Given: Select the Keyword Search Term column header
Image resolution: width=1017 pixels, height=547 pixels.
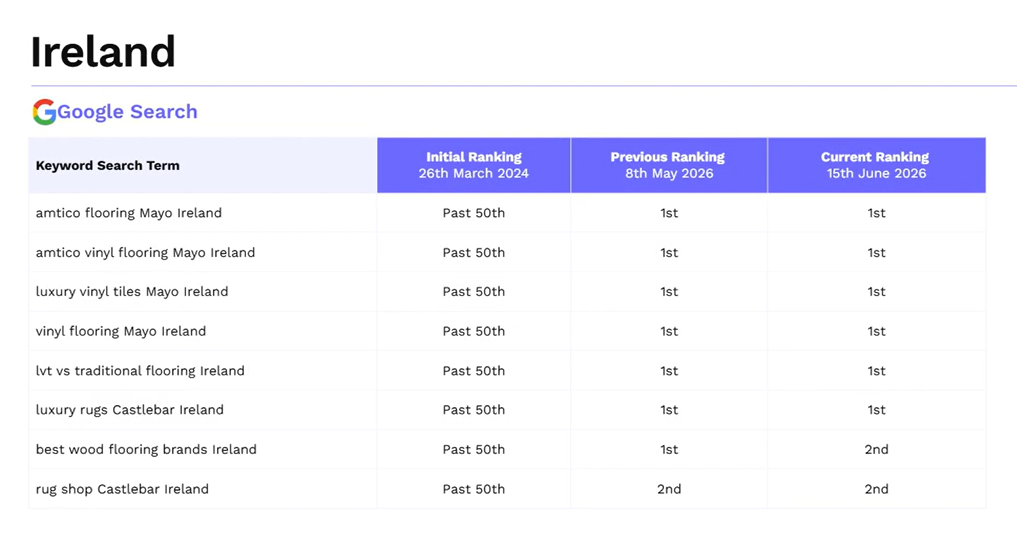Looking at the screenshot, I should (x=108, y=165).
